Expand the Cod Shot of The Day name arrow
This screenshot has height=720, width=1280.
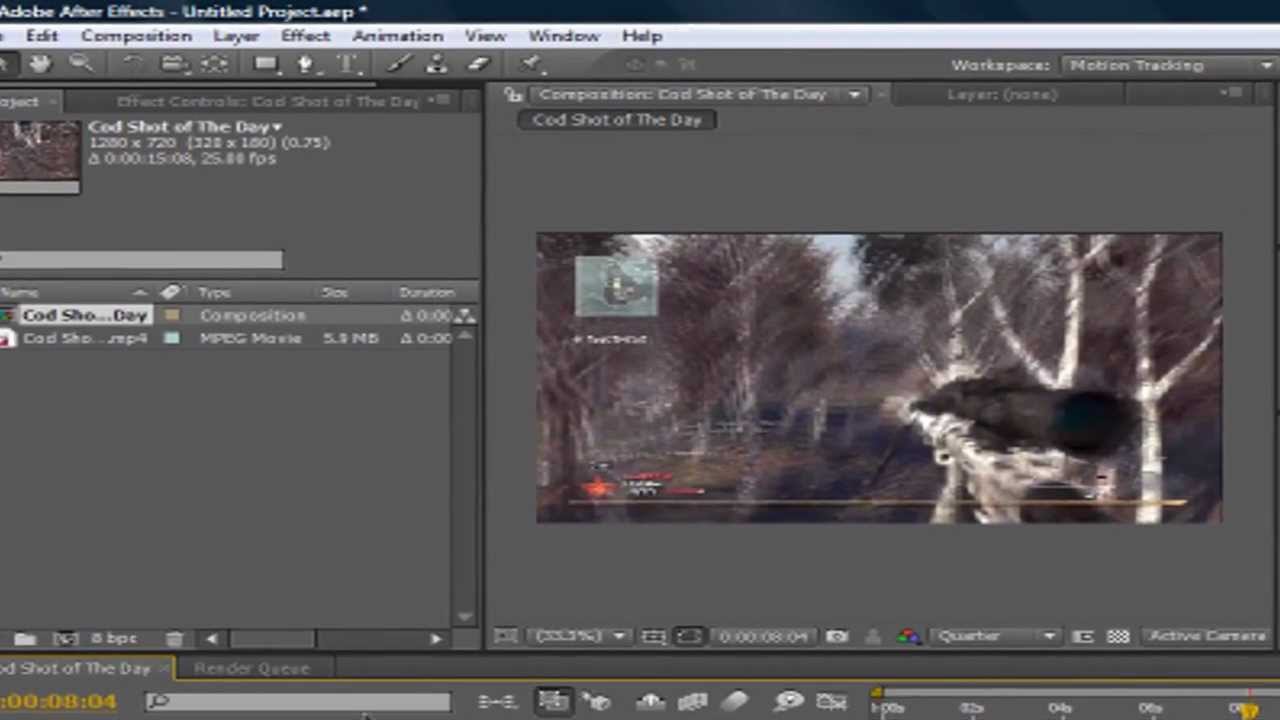tap(277, 127)
